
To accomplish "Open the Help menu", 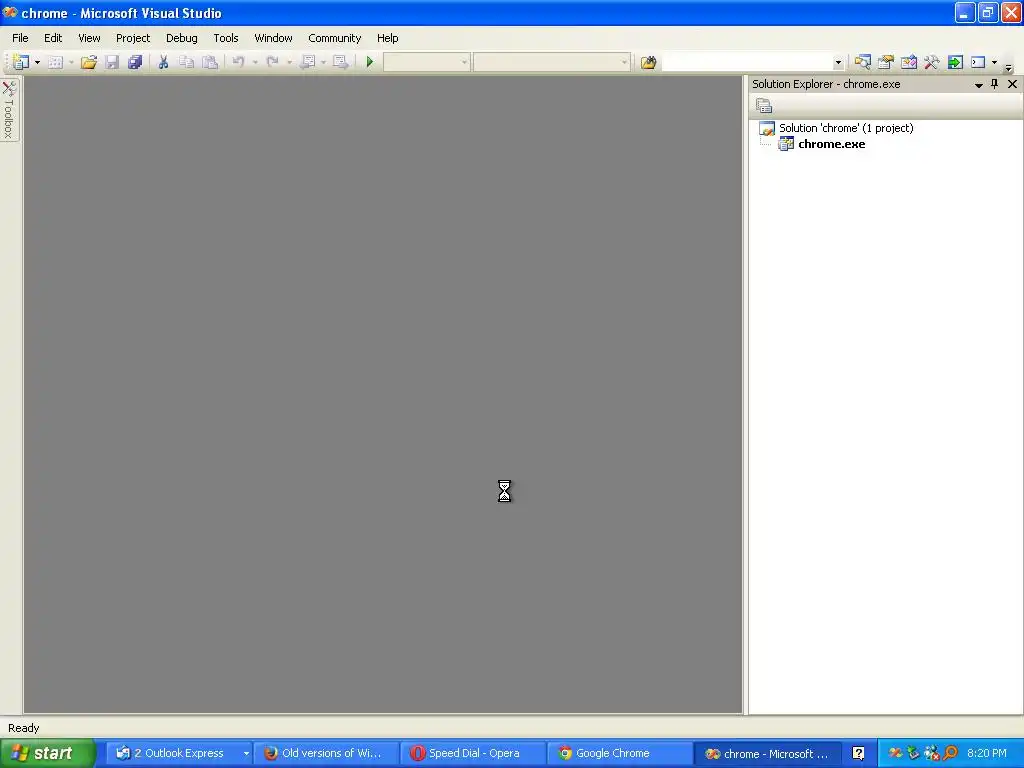I will click(387, 38).
